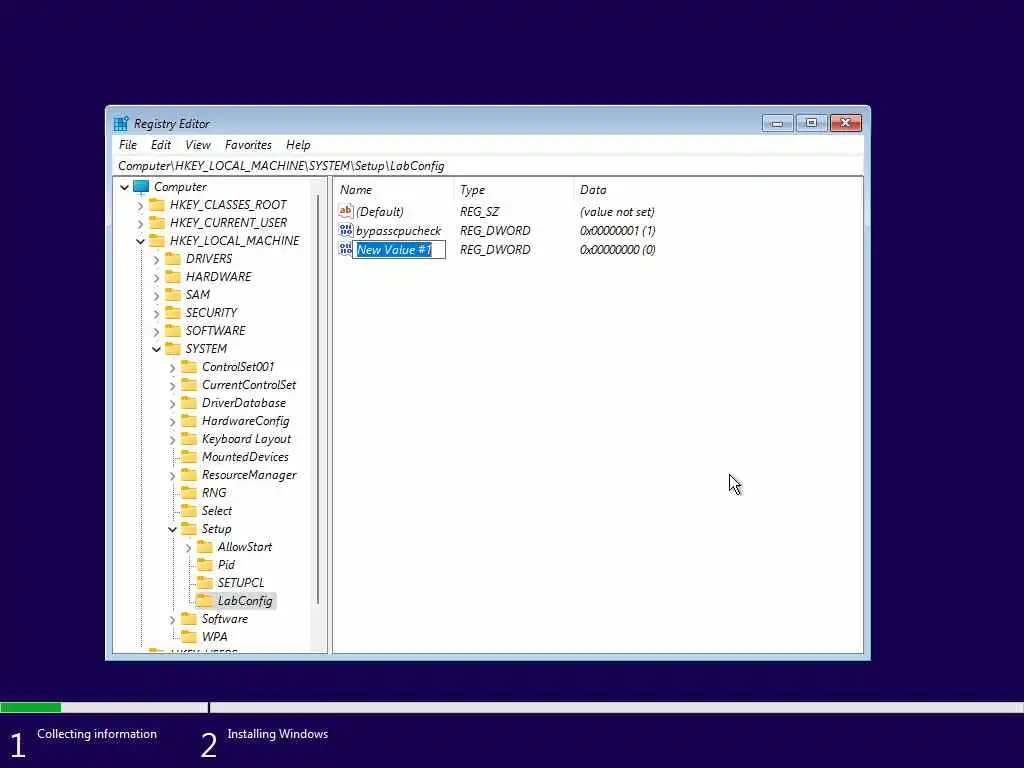Screen dimensions: 1024x768
Task: Select the bypasscpucheck value name
Action: pyautogui.click(x=398, y=231)
